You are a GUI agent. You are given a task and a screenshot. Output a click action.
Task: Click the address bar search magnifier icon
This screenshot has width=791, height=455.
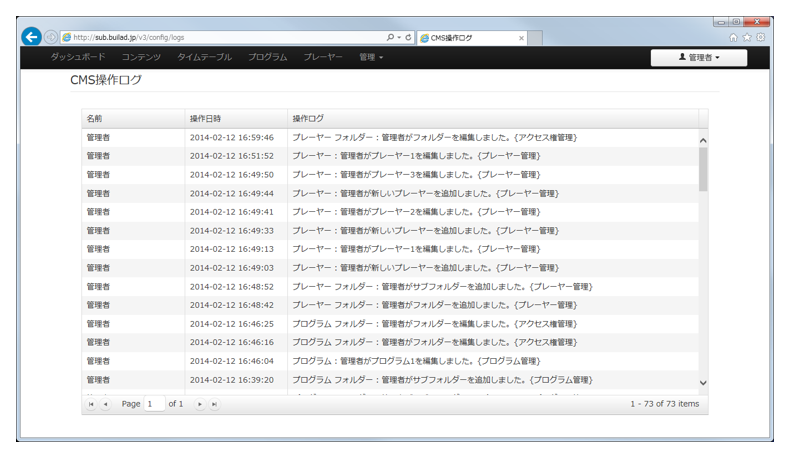tap(390, 37)
